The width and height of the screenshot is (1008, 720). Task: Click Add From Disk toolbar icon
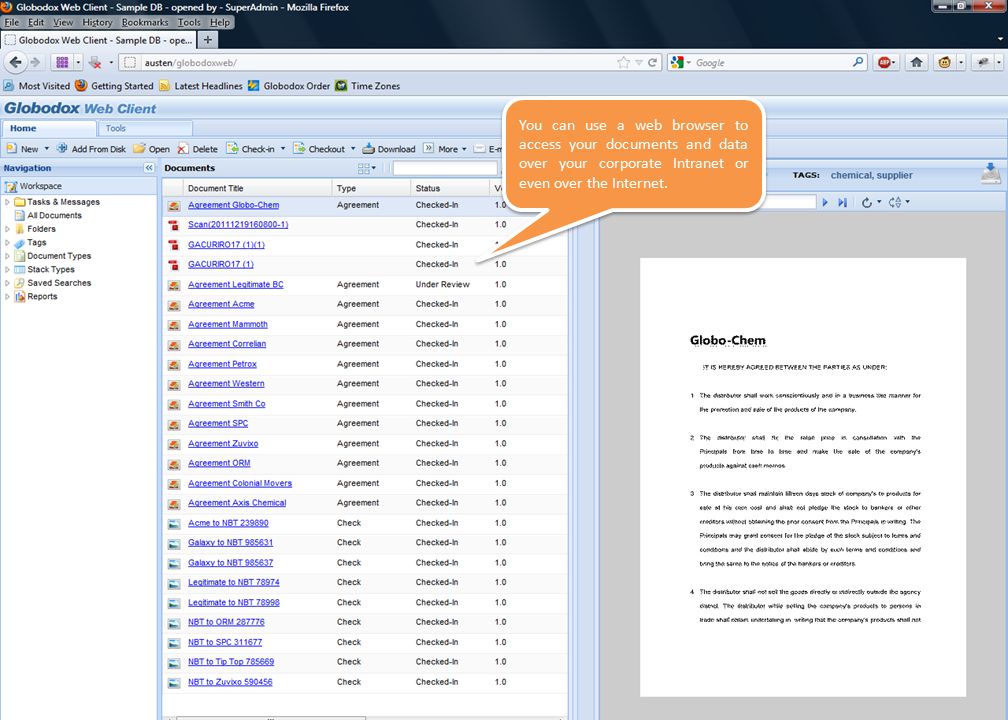(x=62, y=148)
